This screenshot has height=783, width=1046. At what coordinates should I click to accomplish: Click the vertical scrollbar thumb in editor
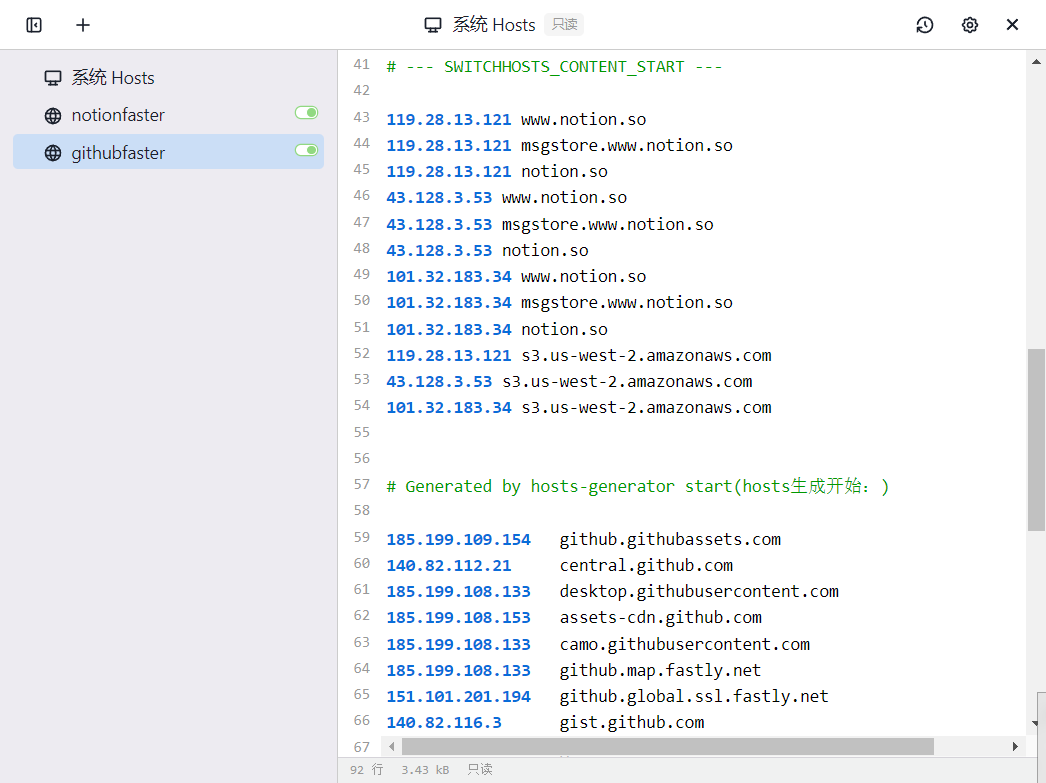point(1036,440)
